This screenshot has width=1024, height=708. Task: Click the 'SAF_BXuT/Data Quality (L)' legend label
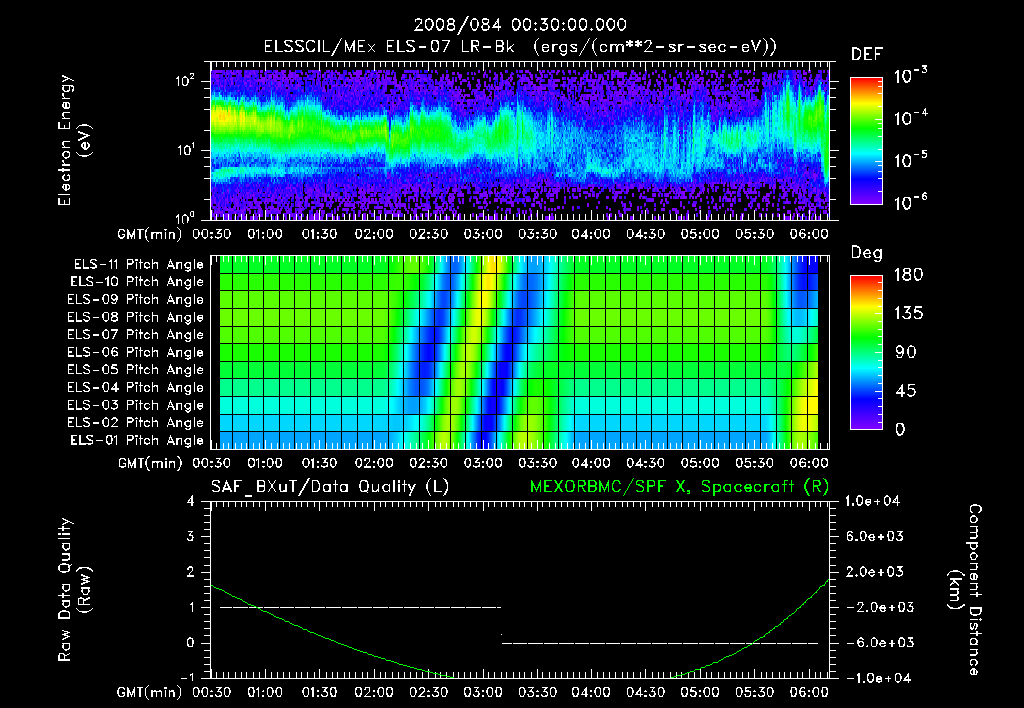coord(330,487)
